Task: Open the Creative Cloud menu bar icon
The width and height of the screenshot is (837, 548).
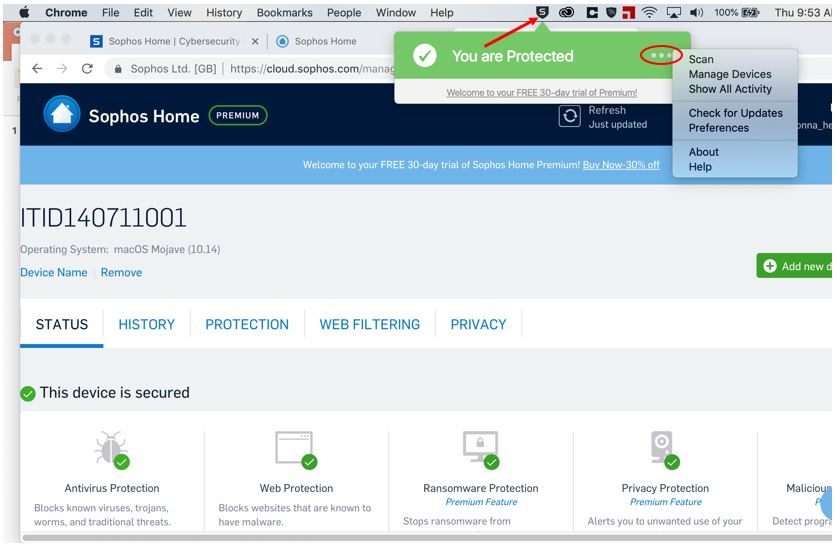Action: (566, 12)
